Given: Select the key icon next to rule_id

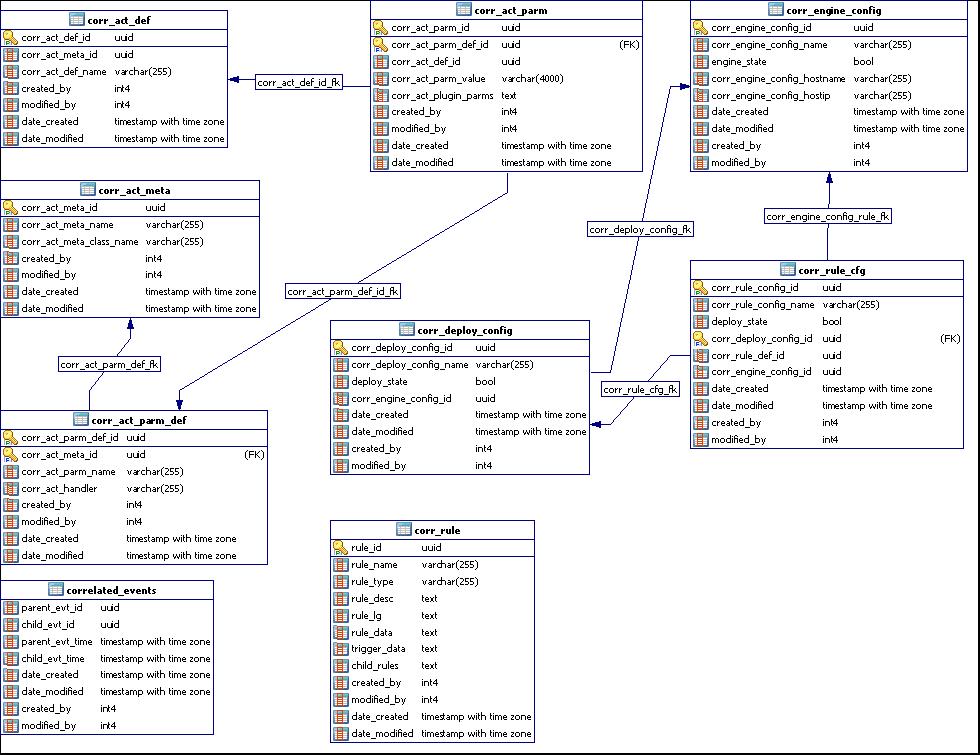Looking at the screenshot, I should 340,547.
